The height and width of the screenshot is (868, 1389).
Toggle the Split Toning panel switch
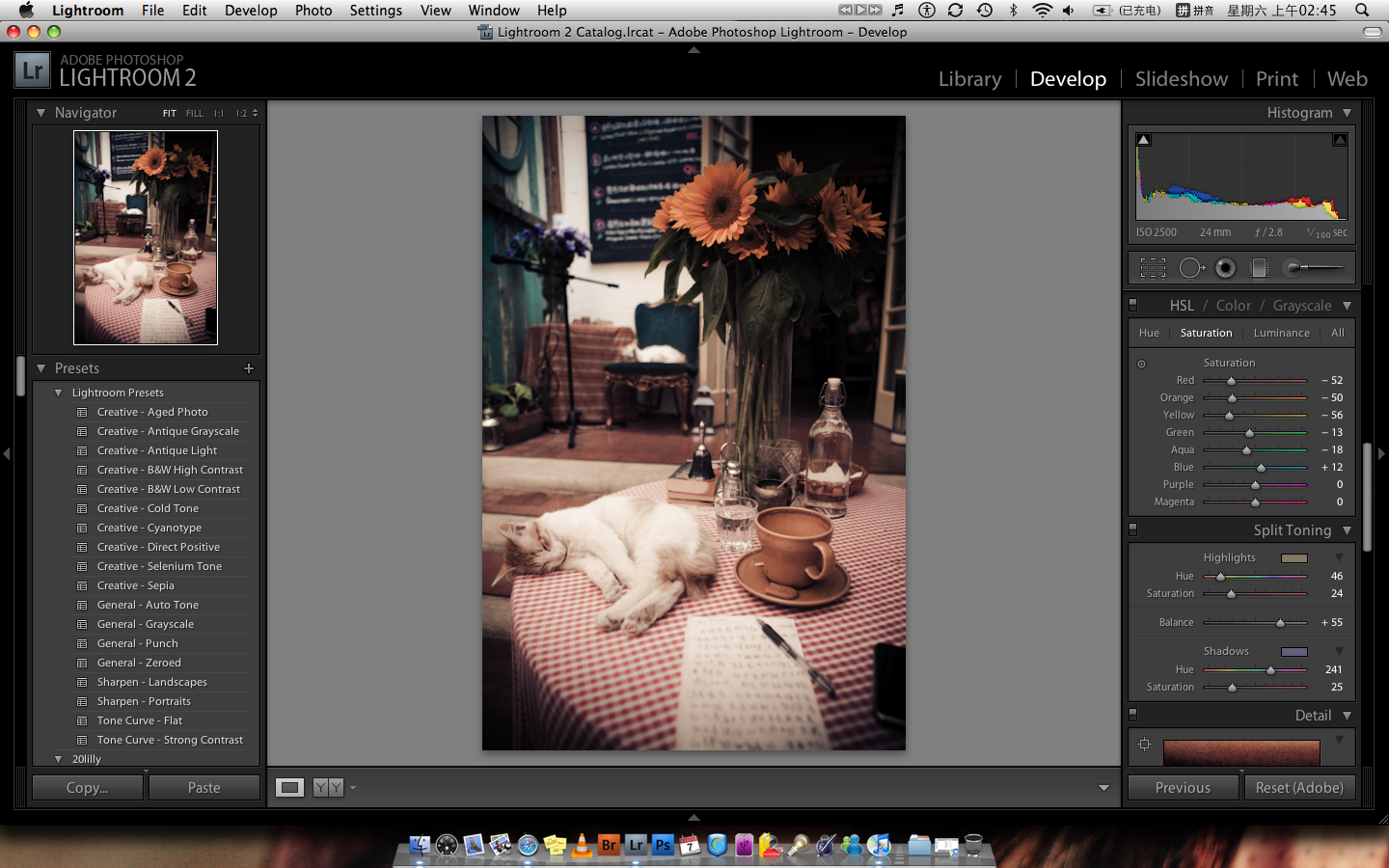point(1133,529)
